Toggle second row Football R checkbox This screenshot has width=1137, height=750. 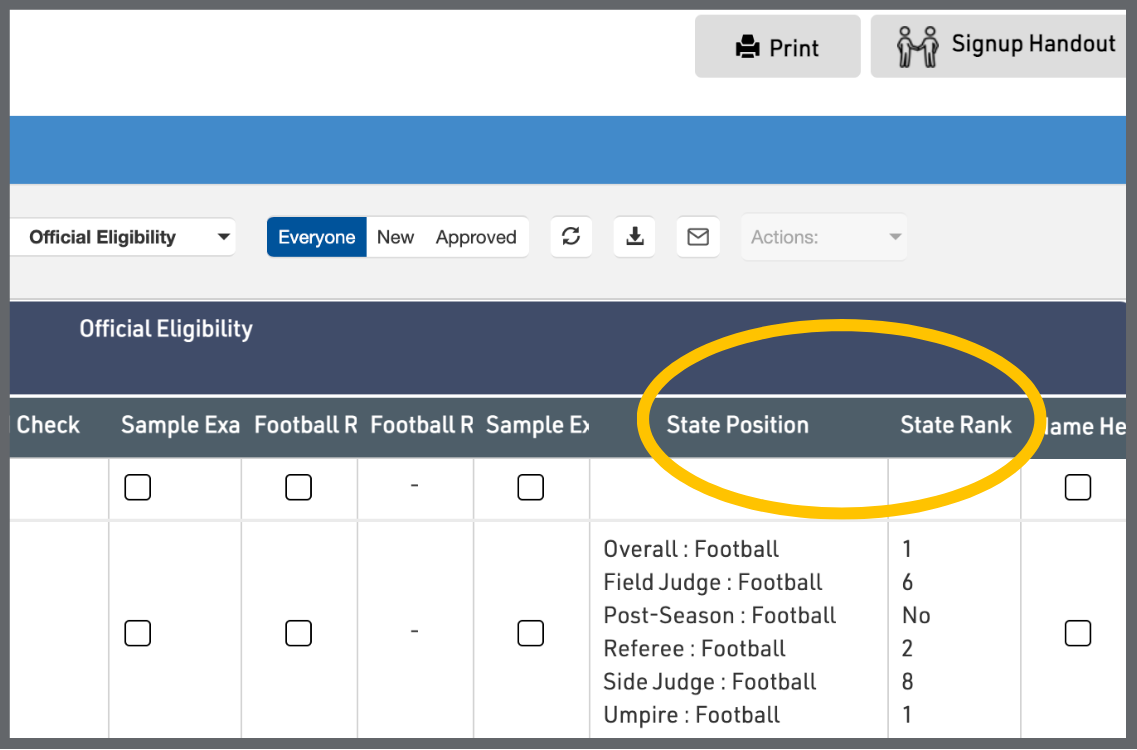298,633
